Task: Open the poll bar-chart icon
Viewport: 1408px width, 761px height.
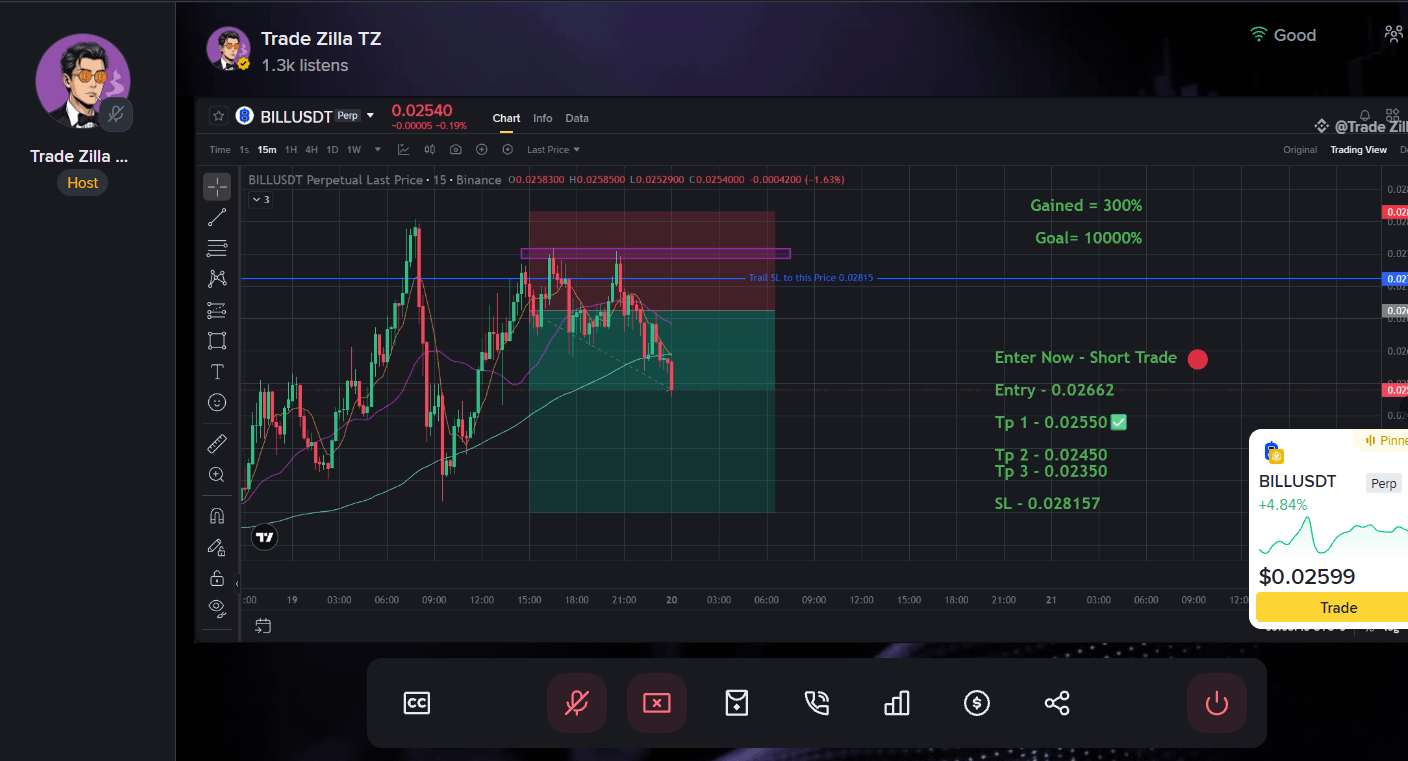Action: 897,703
